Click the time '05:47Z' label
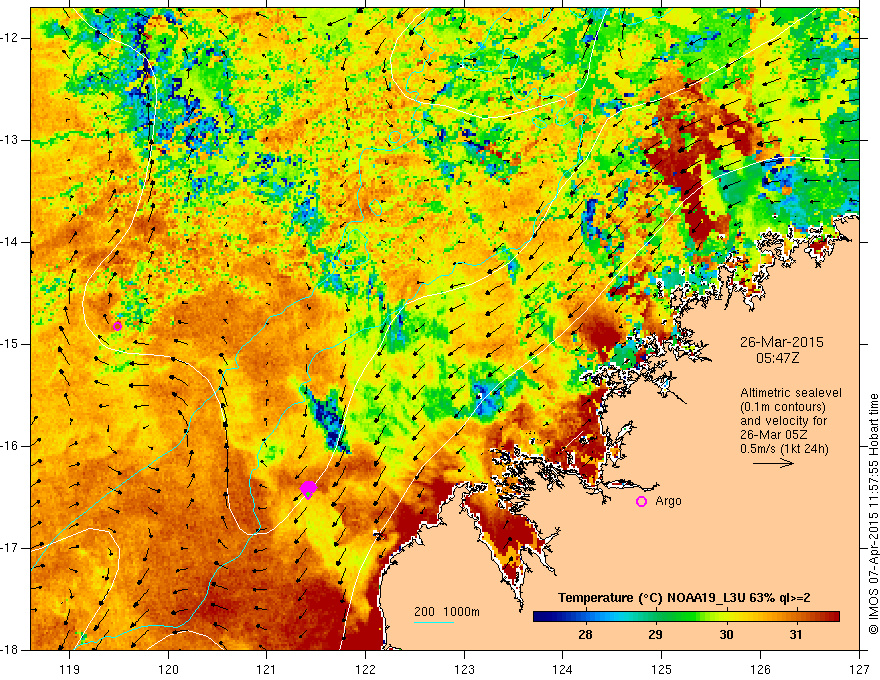The width and height of the screenshot is (880, 680). click(x=777, y=358)
